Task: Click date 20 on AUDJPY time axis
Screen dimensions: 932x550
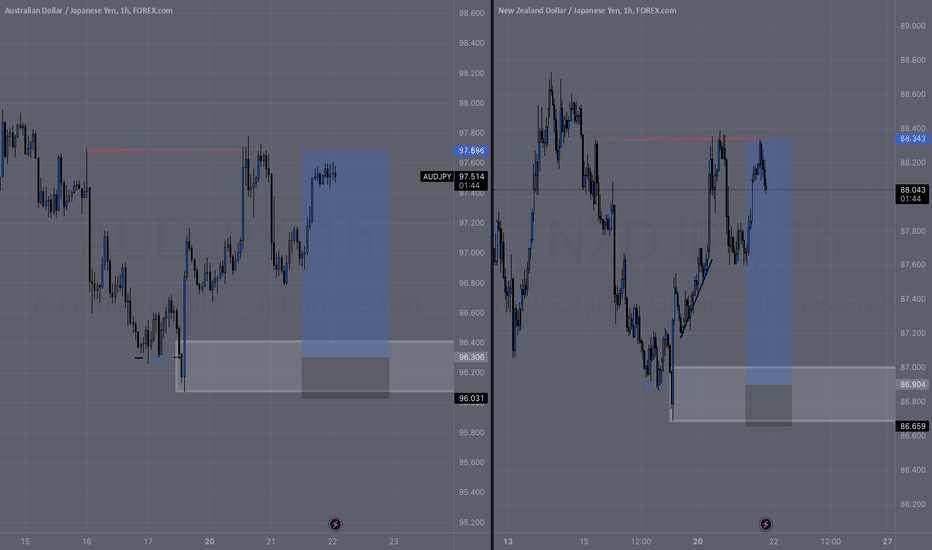Action: tap(209, 542)
